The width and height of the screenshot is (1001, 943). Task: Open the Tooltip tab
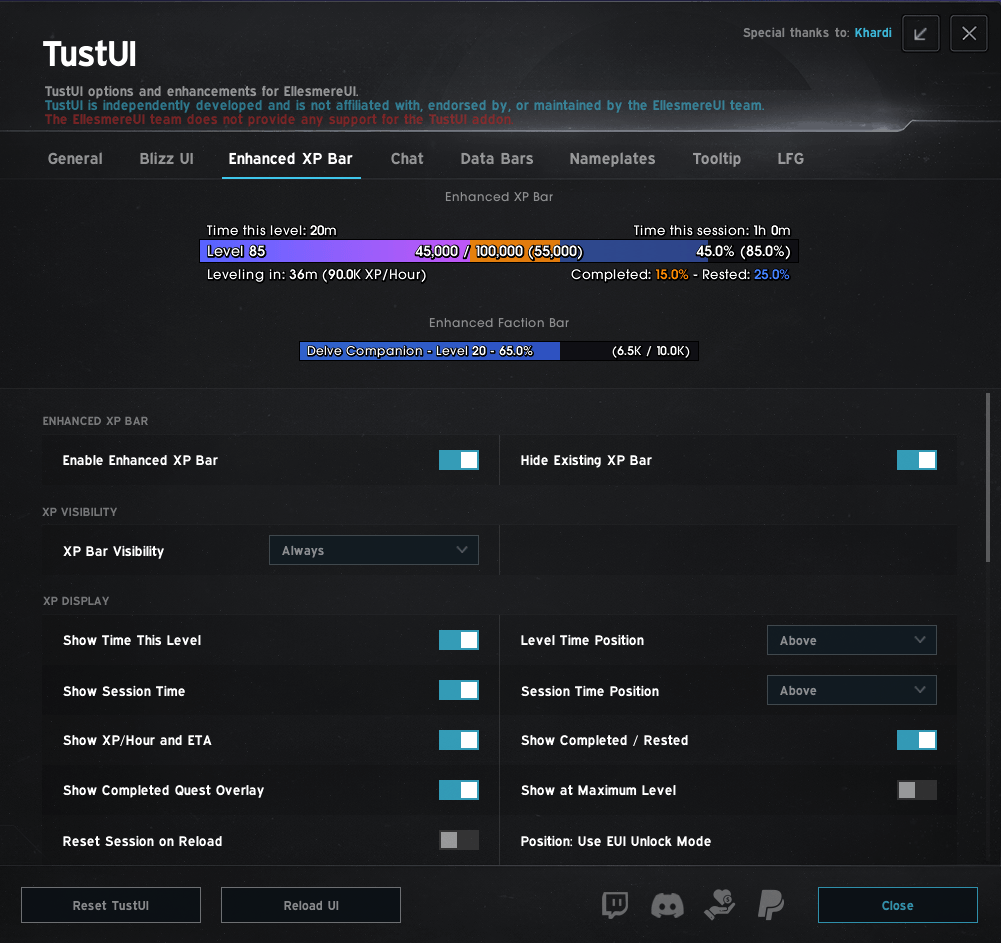[716, 159]
